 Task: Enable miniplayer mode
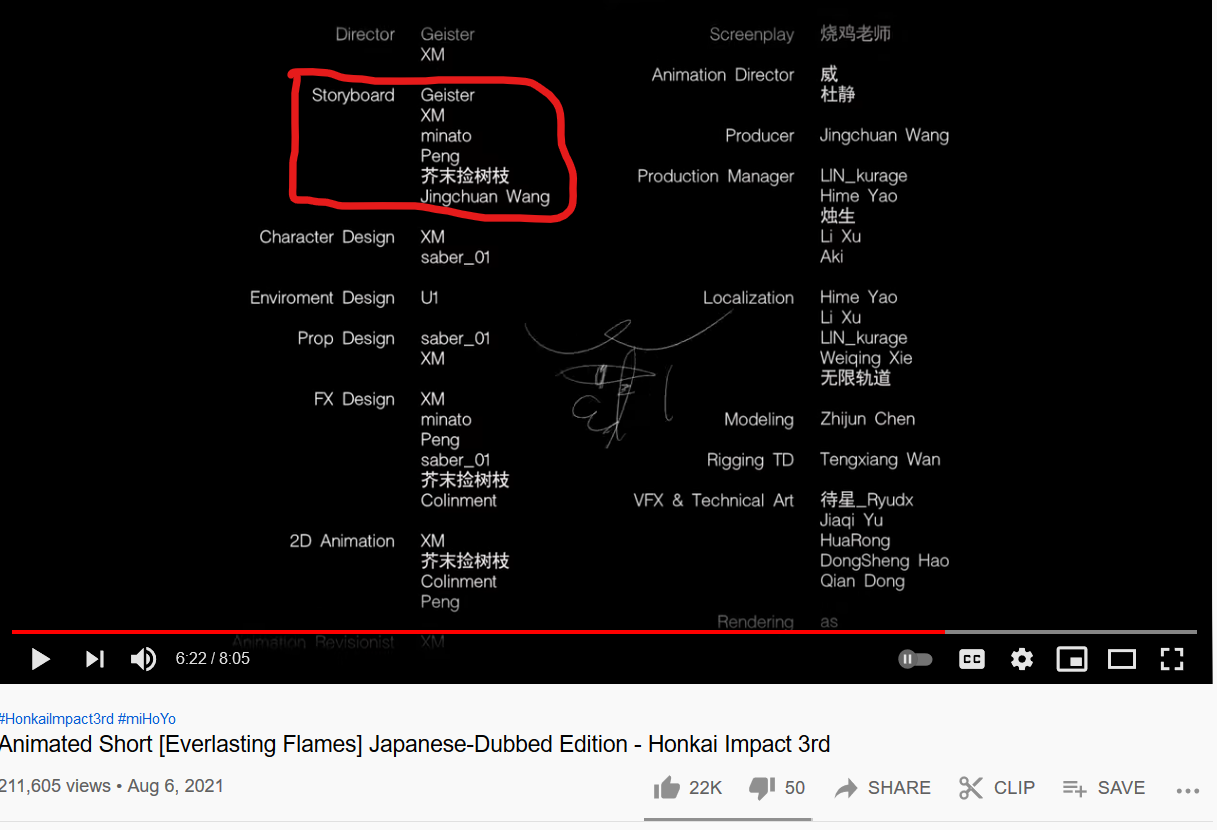pyautogui.click(x=1072, y=659)
